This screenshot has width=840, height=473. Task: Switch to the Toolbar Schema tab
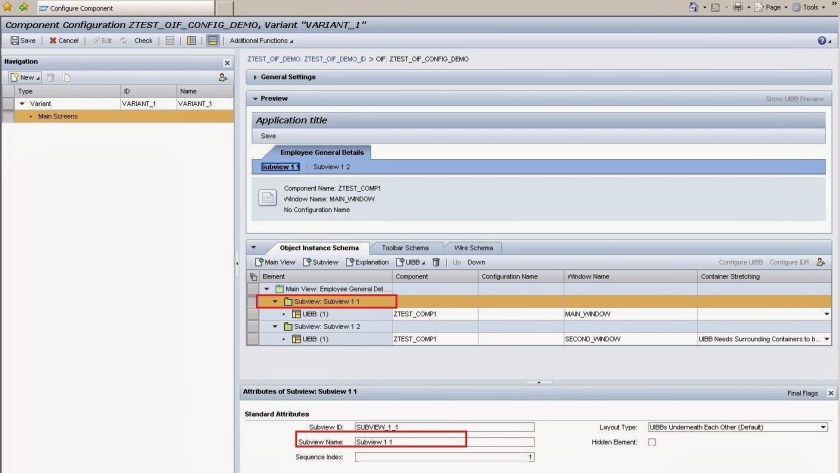click(x=405, y=247)
